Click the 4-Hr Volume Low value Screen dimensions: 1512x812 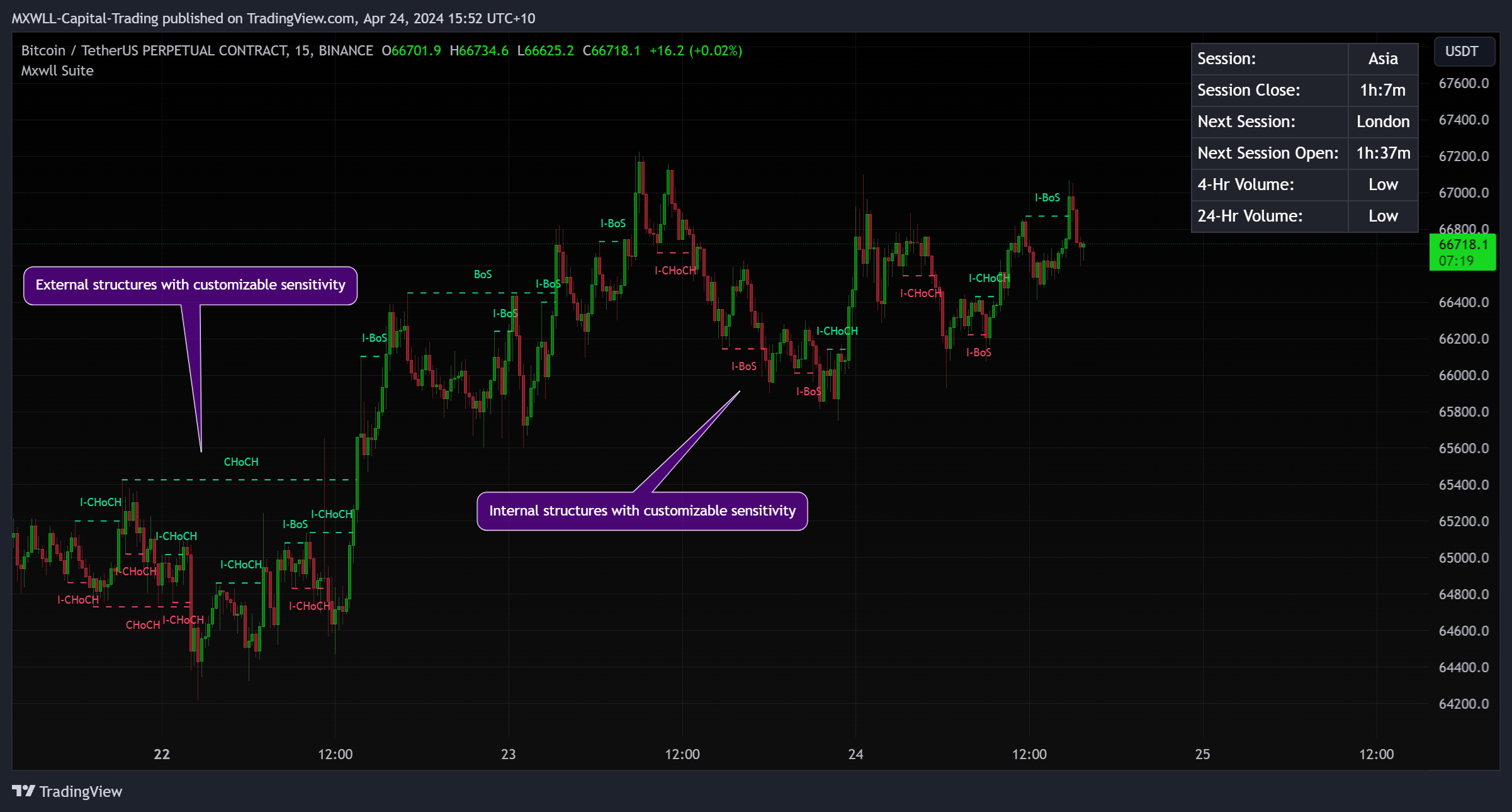[x=1383, y=184]
